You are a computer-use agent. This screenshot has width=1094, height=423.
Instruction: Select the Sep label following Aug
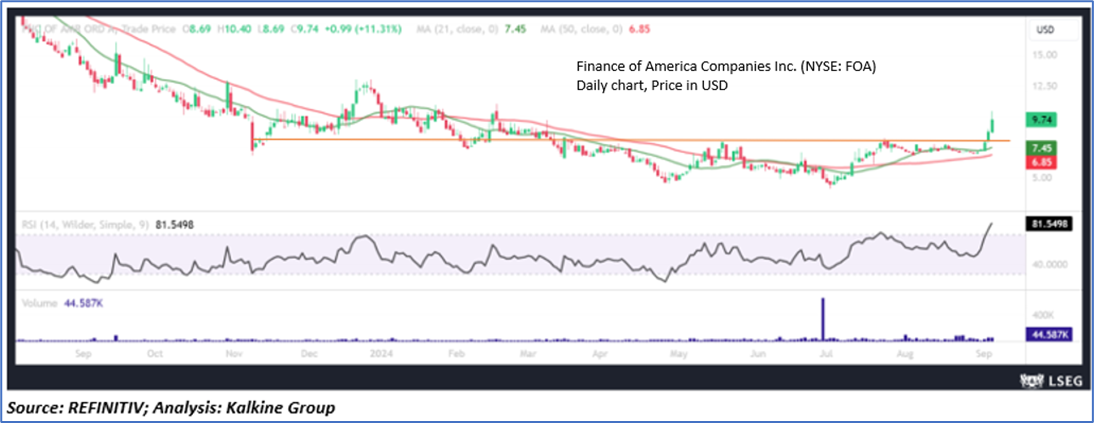[x=984, y=354]
